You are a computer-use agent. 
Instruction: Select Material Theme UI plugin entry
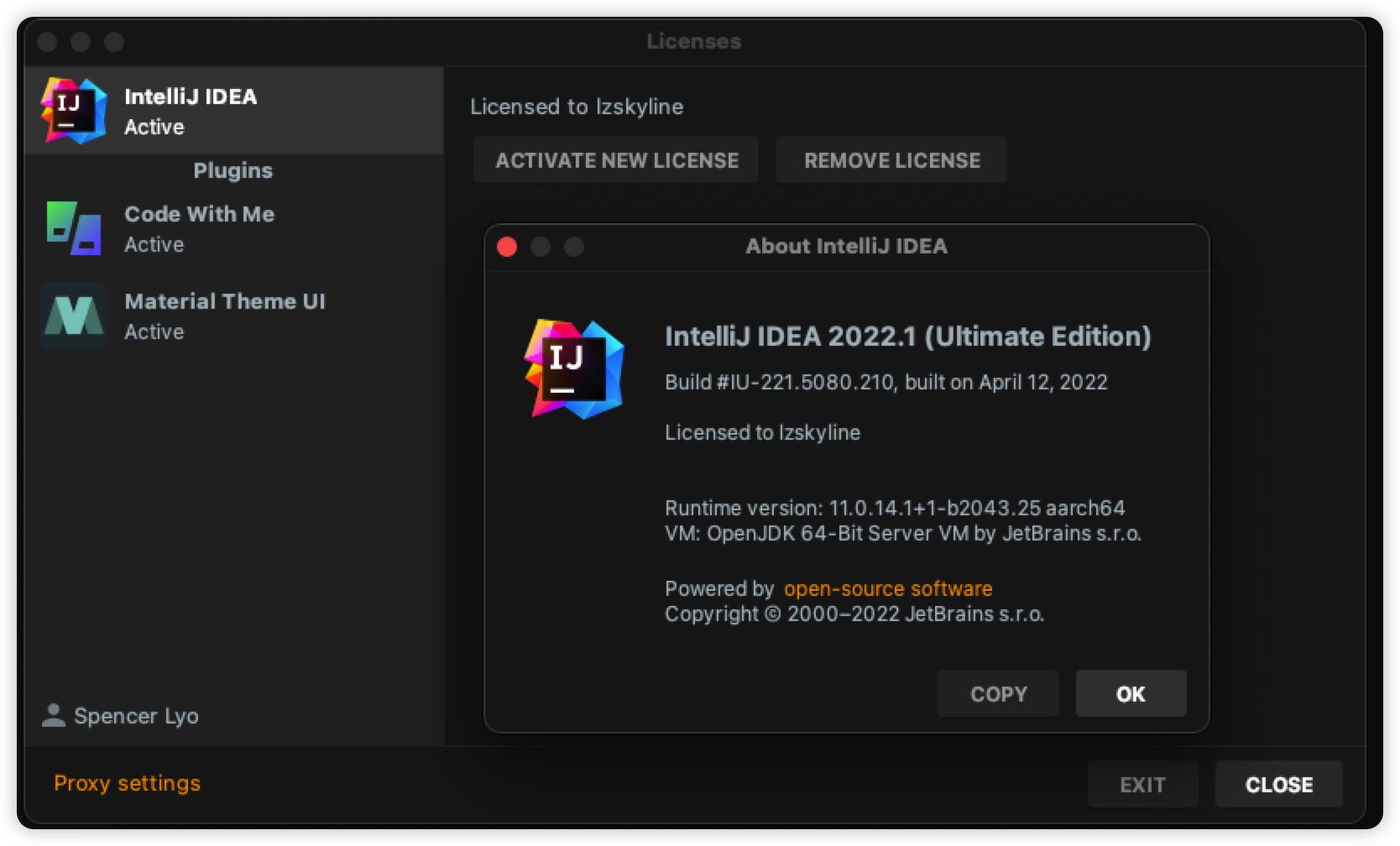tap(234, 316)
